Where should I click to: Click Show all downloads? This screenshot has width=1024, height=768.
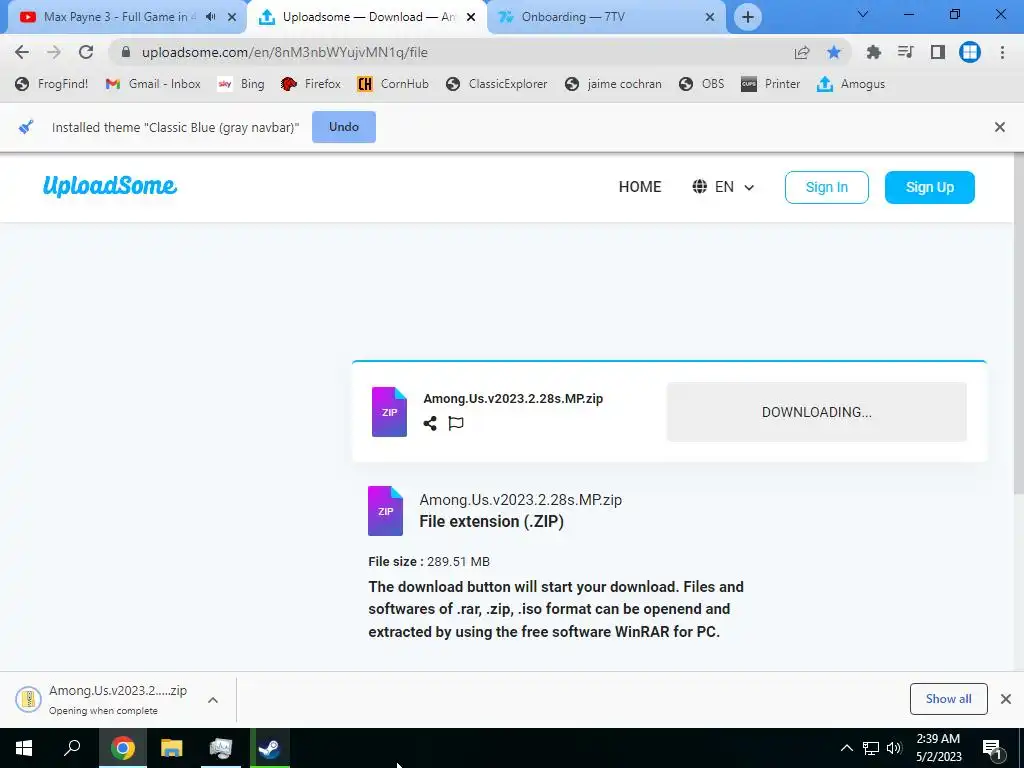948,699
